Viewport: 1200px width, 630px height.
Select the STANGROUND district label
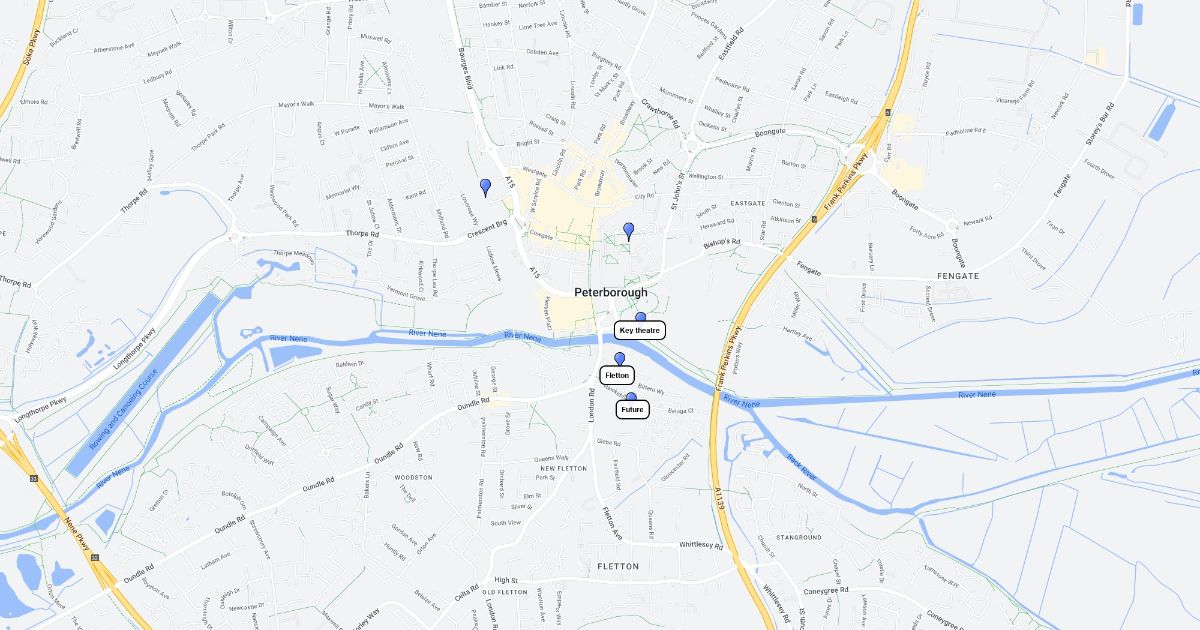point(799,537)
